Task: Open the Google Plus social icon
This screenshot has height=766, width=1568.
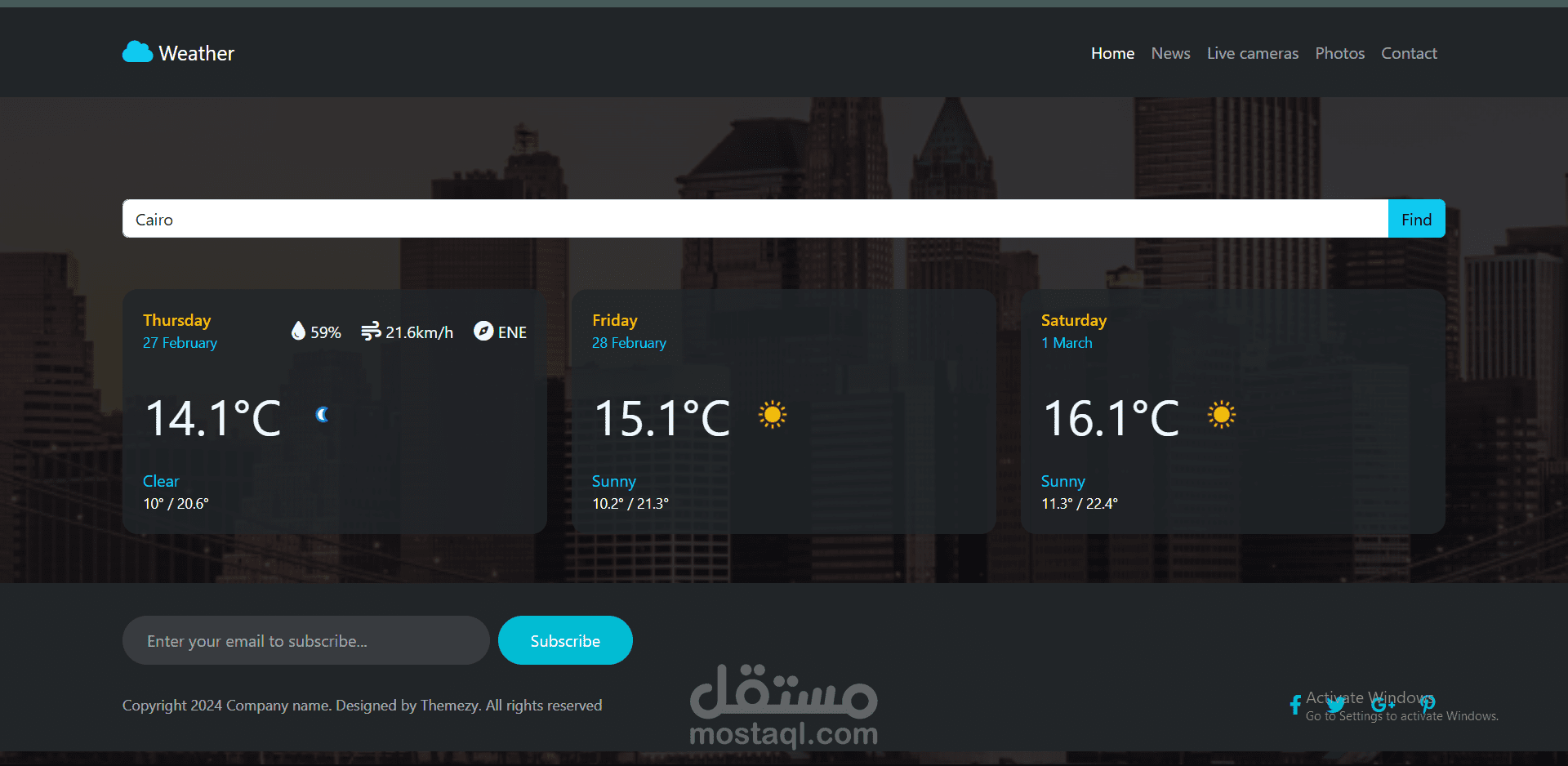Action: (1383, 704)
